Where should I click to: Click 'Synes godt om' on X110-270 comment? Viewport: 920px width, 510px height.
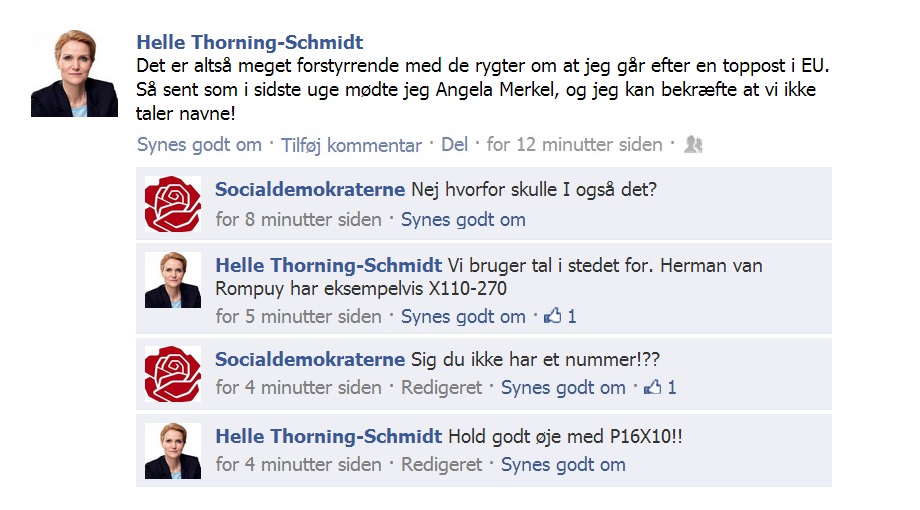point(463,317)
